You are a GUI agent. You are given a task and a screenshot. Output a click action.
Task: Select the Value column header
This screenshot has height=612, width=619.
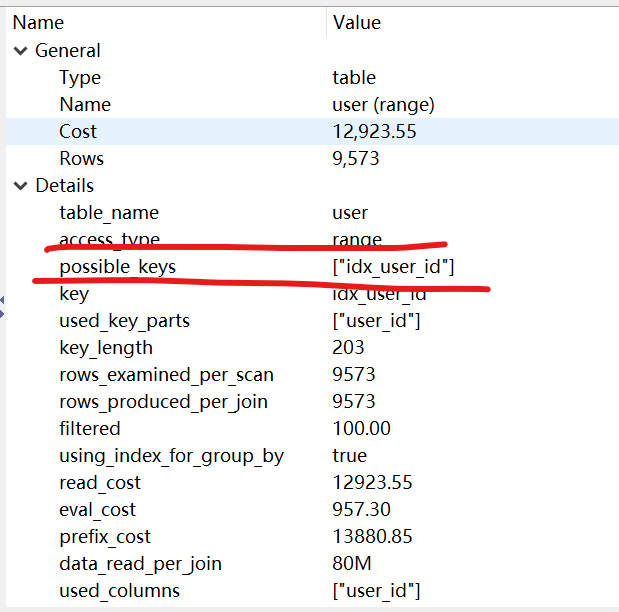(357, 23)
